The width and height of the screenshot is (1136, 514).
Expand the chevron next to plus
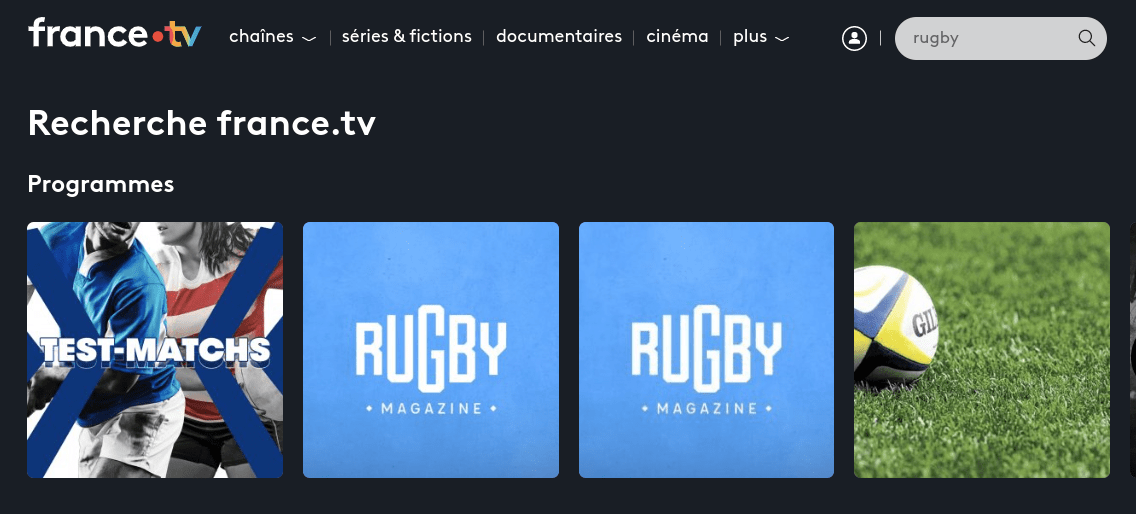pos(782,39)
